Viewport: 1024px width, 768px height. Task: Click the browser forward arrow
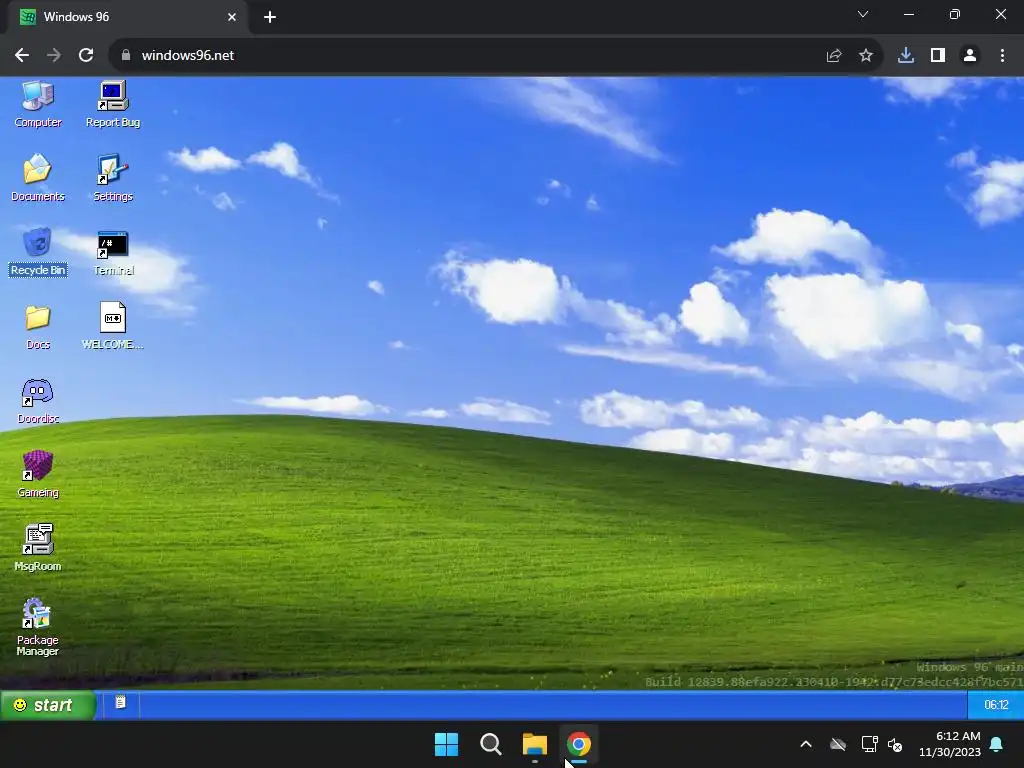(x=54, y=56)
